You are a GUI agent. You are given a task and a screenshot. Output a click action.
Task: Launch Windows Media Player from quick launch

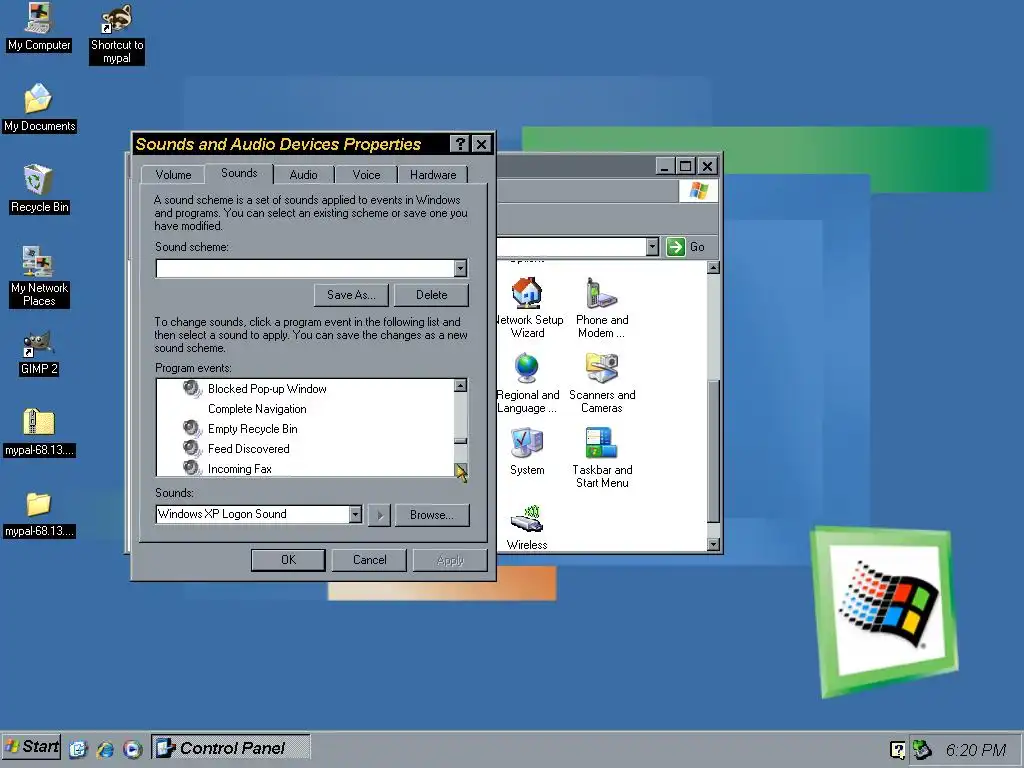tap(133, 749)
